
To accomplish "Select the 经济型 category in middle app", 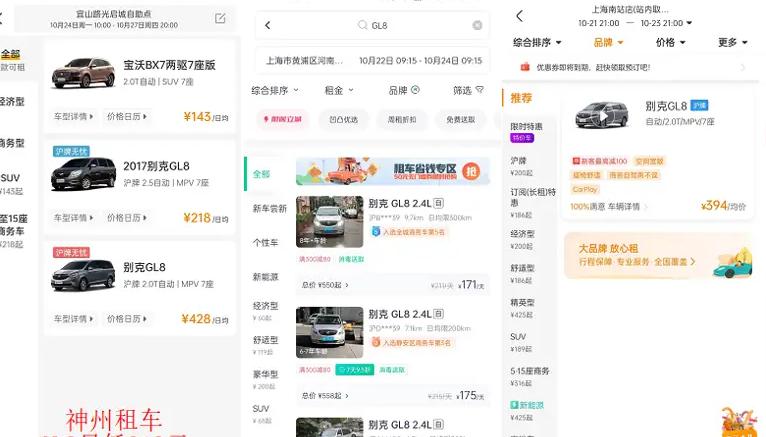I will (265, 311).
